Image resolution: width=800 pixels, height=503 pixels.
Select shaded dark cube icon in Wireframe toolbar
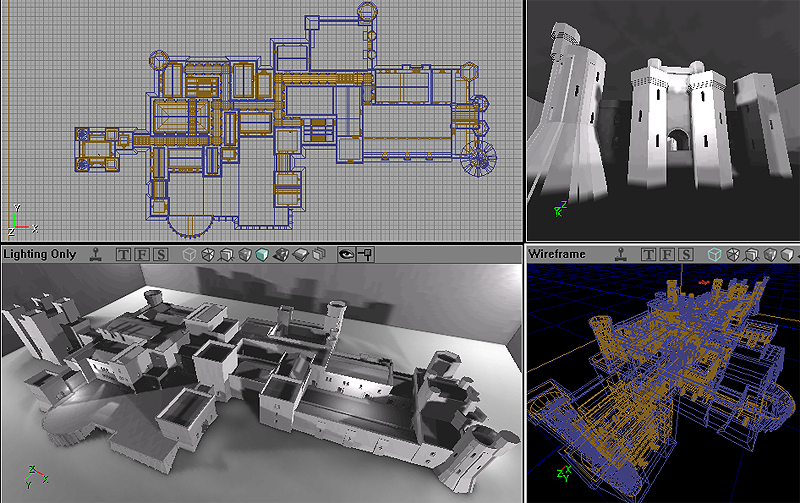point(770,254)
